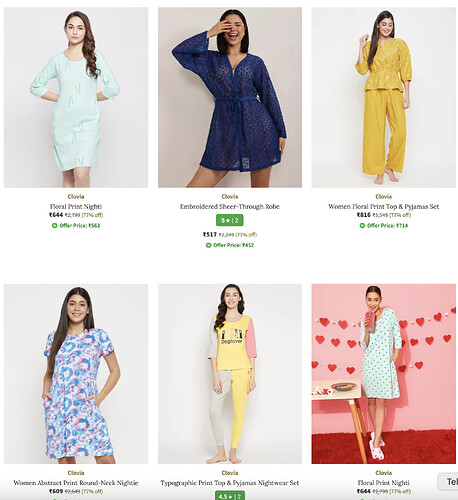Click the Offer Price ₹714 label

click(x=387, y=226)
